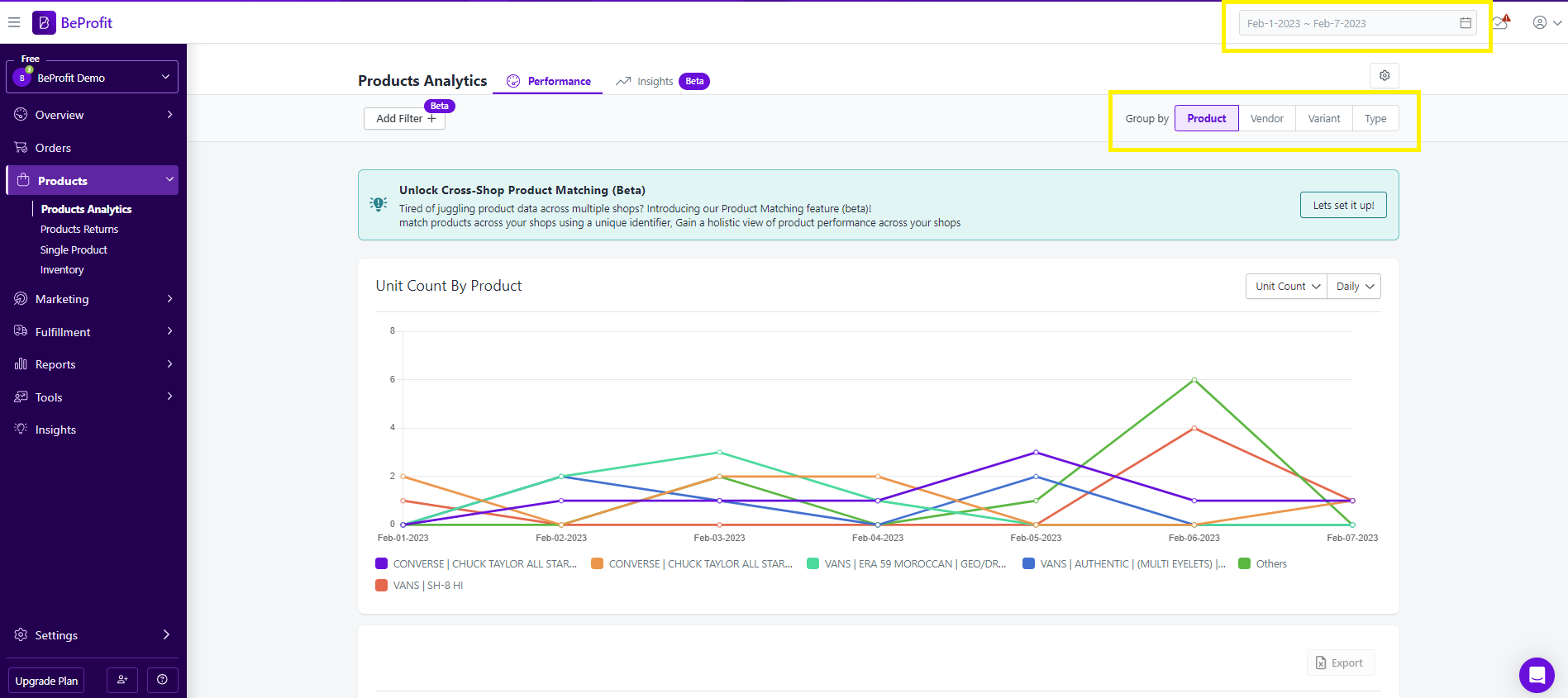Viewport: 1568px width, 698px height.
Task: Open the BeProfit Demo shop dropdown
Action: [92, 77]
